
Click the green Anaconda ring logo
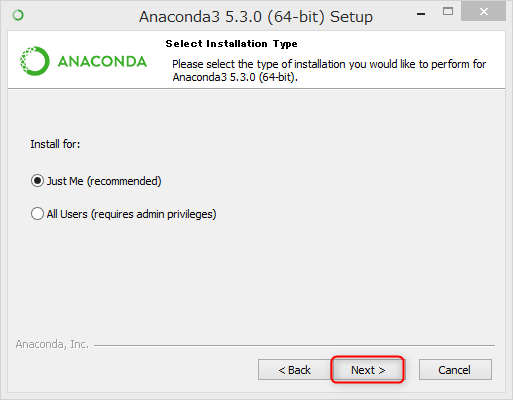pos(35,61)
